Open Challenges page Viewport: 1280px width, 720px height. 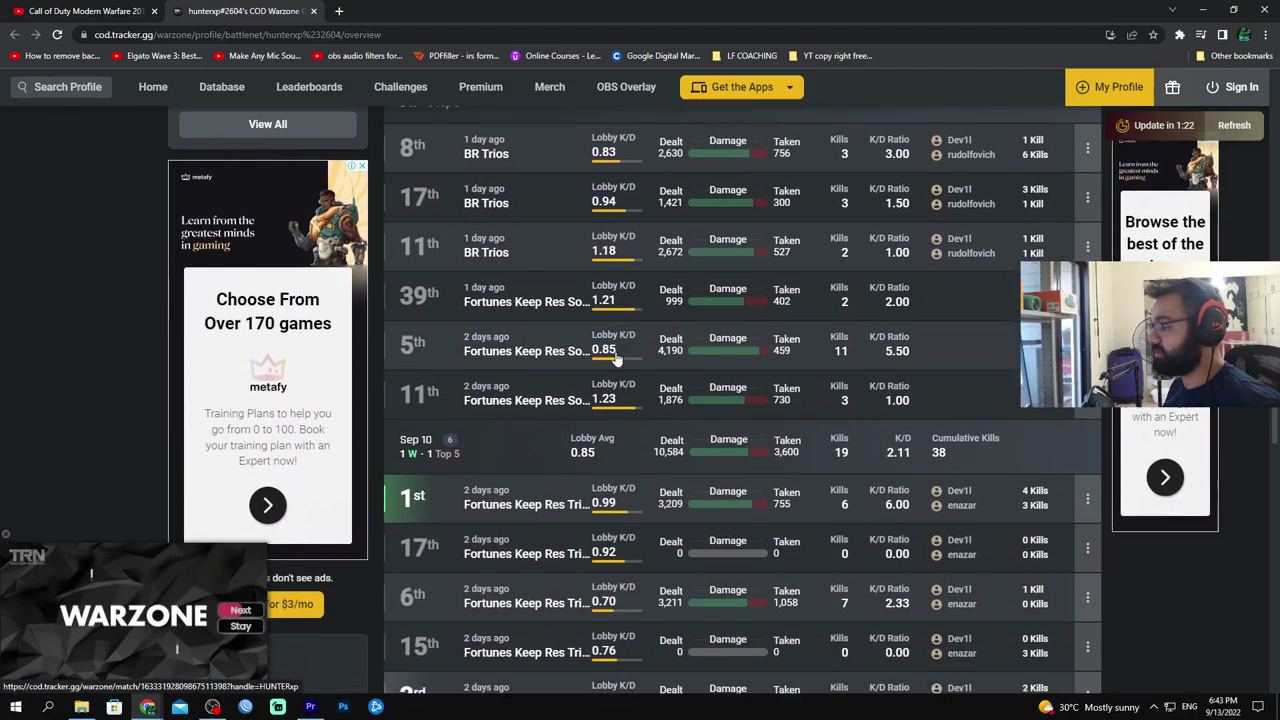click(401, 87)
